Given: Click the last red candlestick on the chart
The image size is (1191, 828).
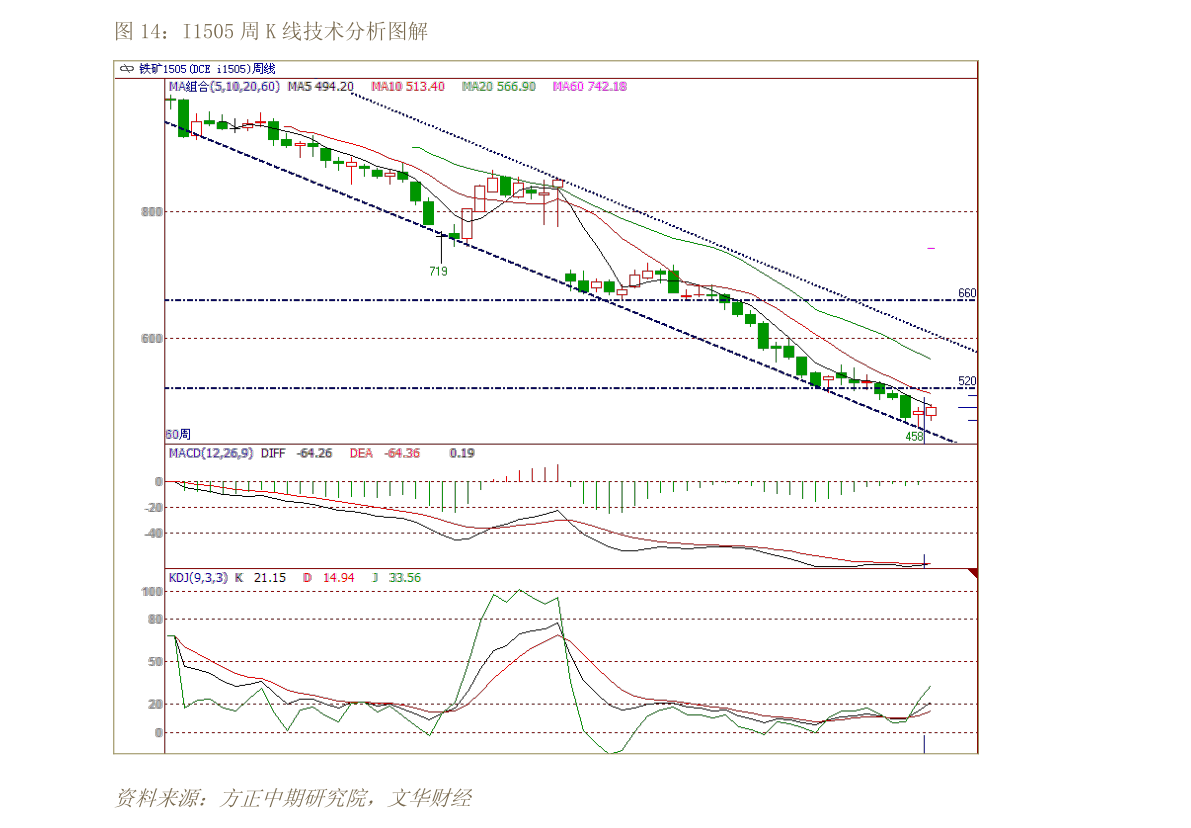Looking at the screenshot, I should [931, 410].
